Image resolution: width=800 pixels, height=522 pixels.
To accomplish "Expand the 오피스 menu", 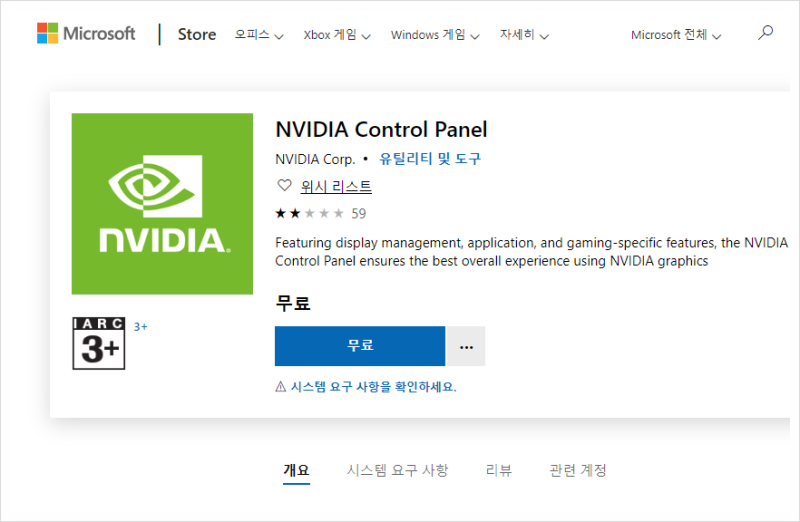I will click(259, 35).
